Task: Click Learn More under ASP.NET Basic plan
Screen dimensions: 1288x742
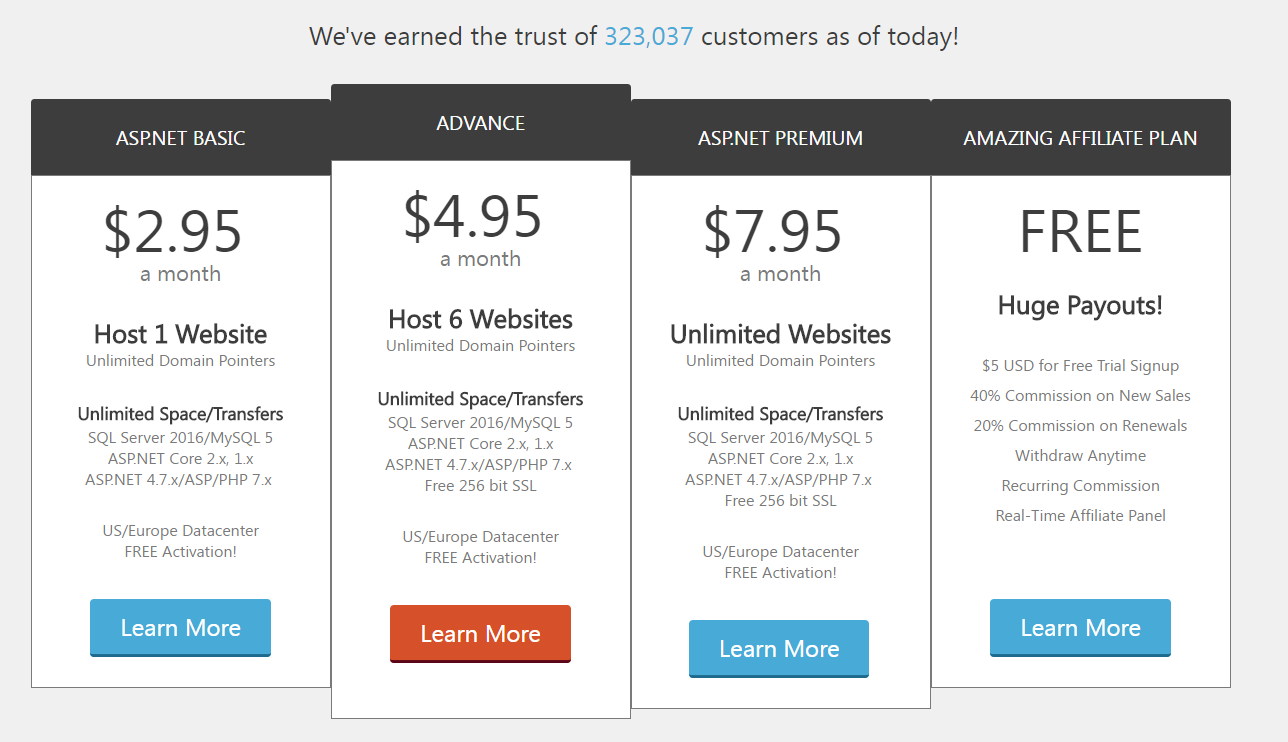Action: click(180, 628)
